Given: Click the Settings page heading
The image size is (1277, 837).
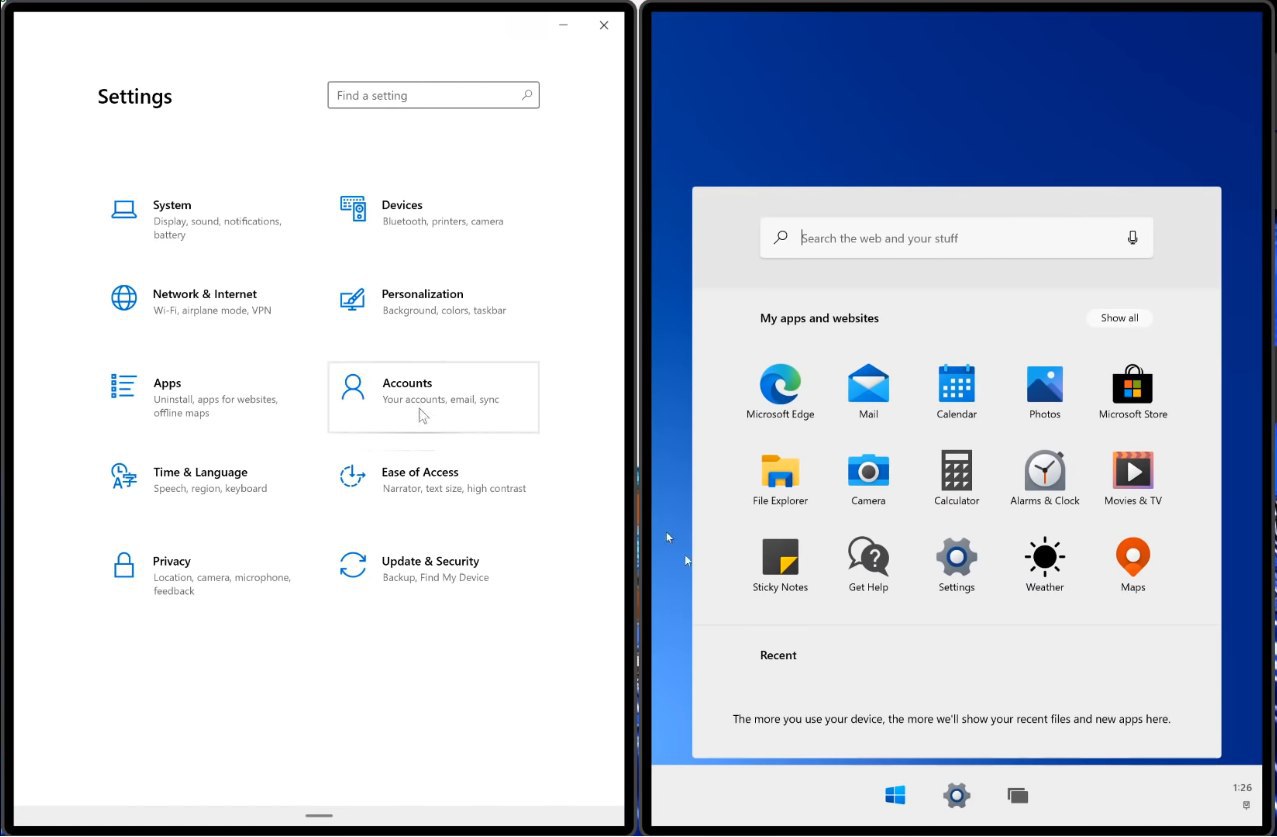Looking at the screenshot, I should (134, 96).
